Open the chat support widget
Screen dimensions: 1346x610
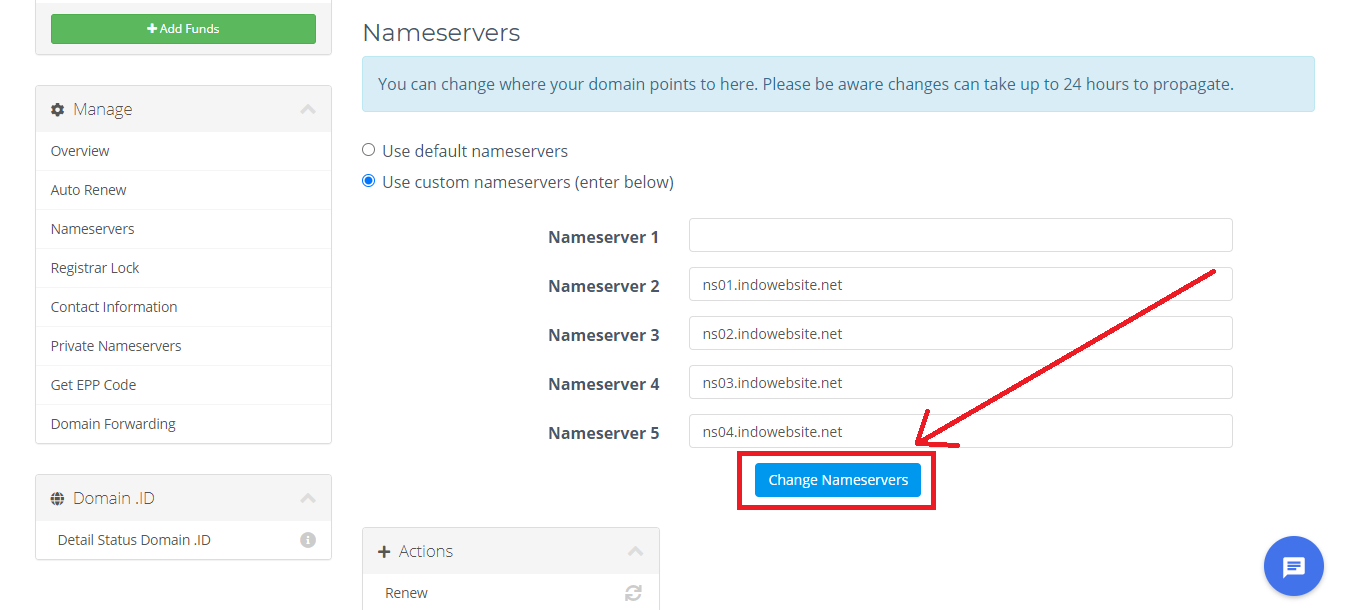tap(1293, 566)
